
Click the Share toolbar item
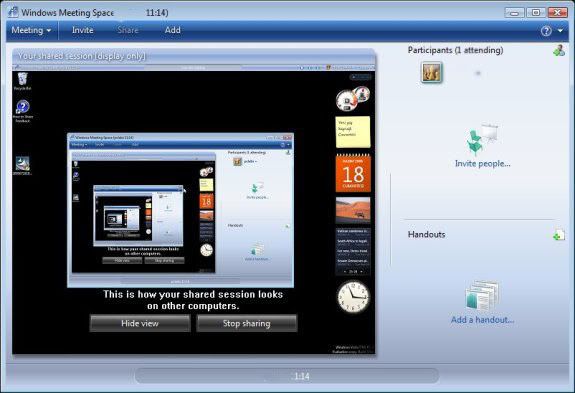click(128, 30)
